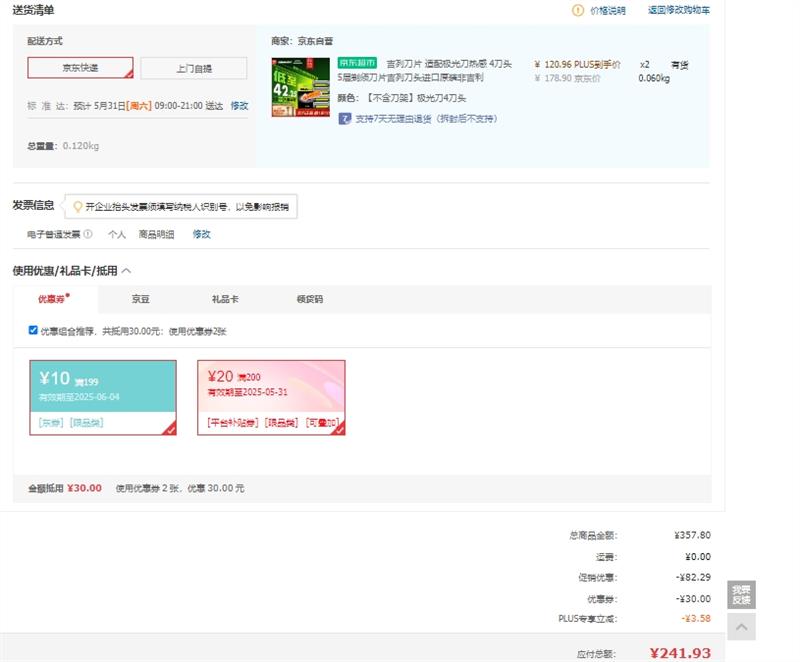Deselect the ¥10 满199 coupon

(103, 397)
